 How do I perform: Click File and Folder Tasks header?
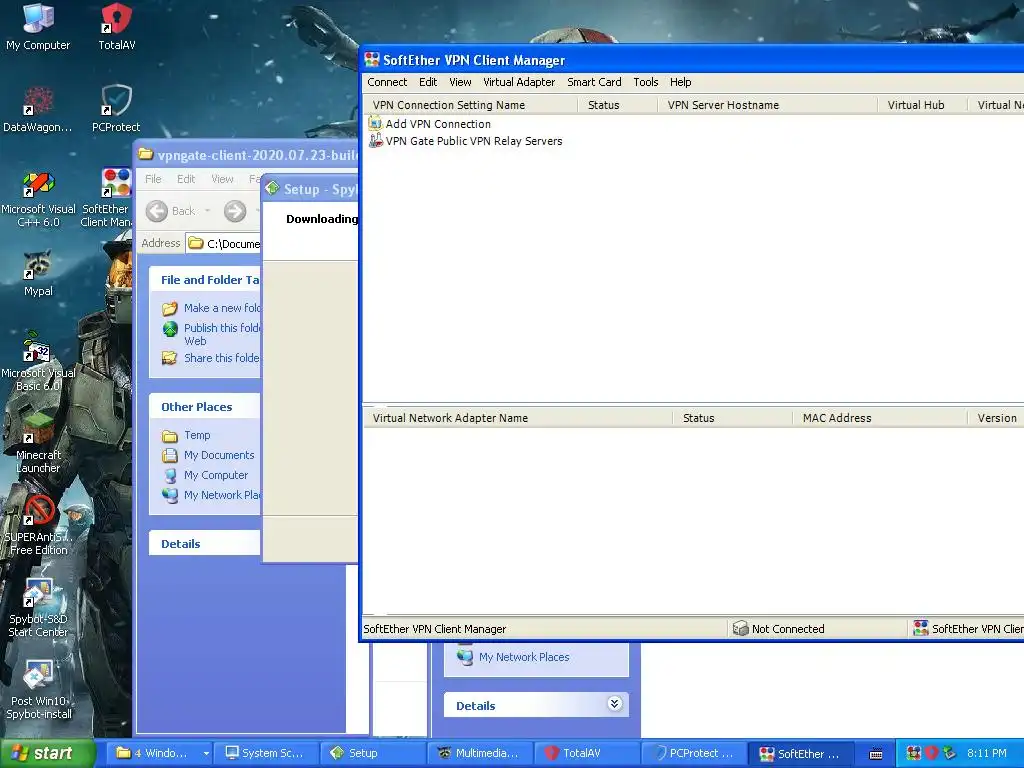tap(204, 280)
